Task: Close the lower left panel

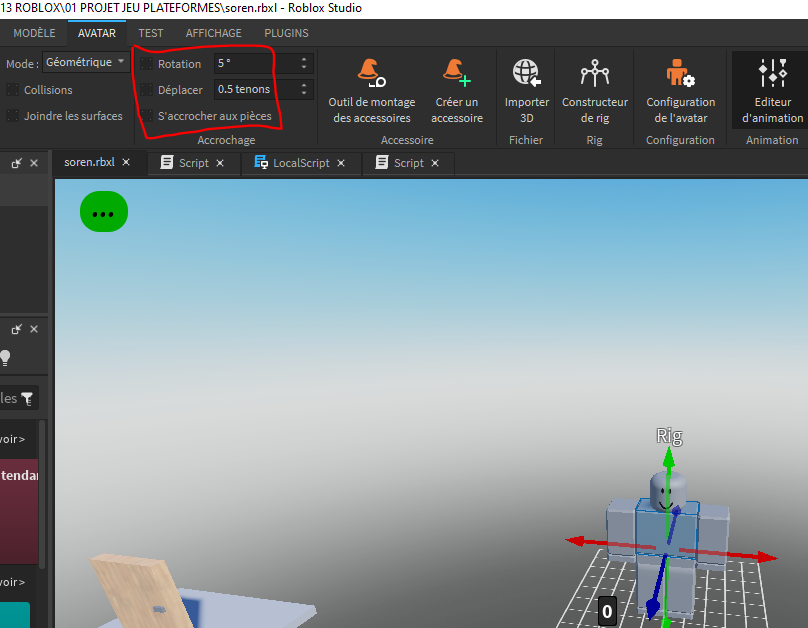Action: pos(34,329)
